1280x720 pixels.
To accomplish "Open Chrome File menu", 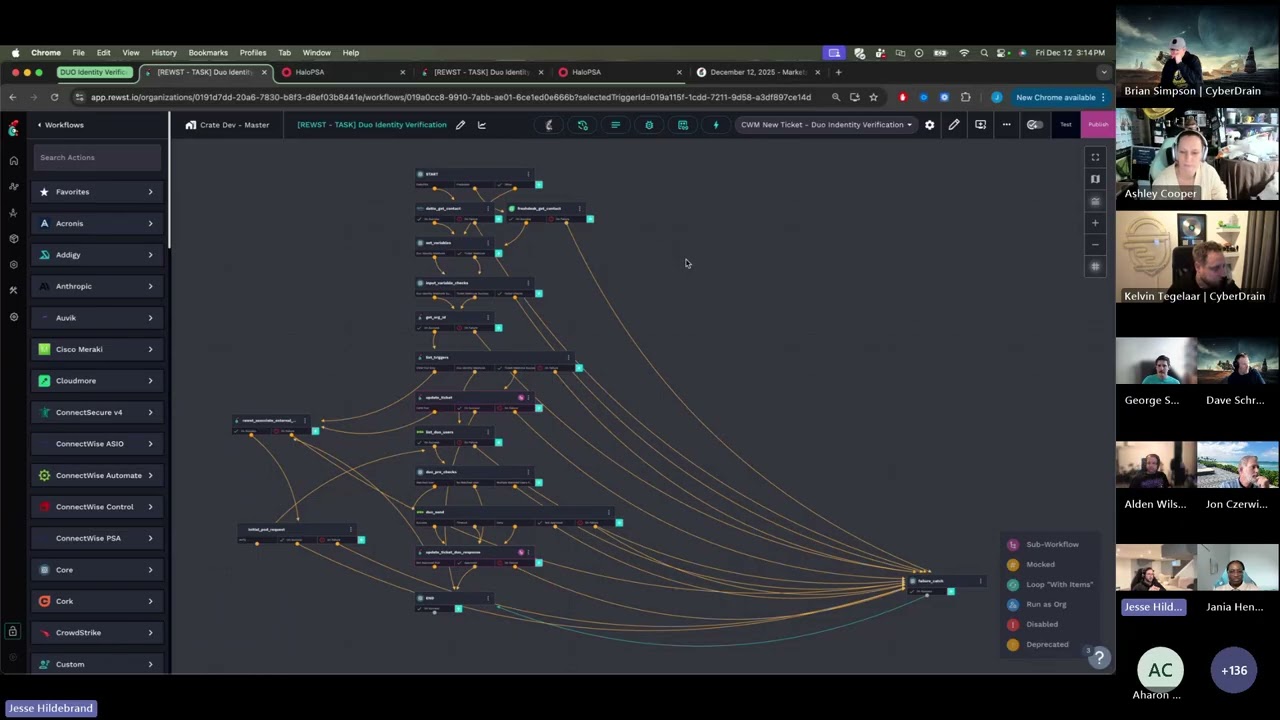I will click(x=78, y=52).
